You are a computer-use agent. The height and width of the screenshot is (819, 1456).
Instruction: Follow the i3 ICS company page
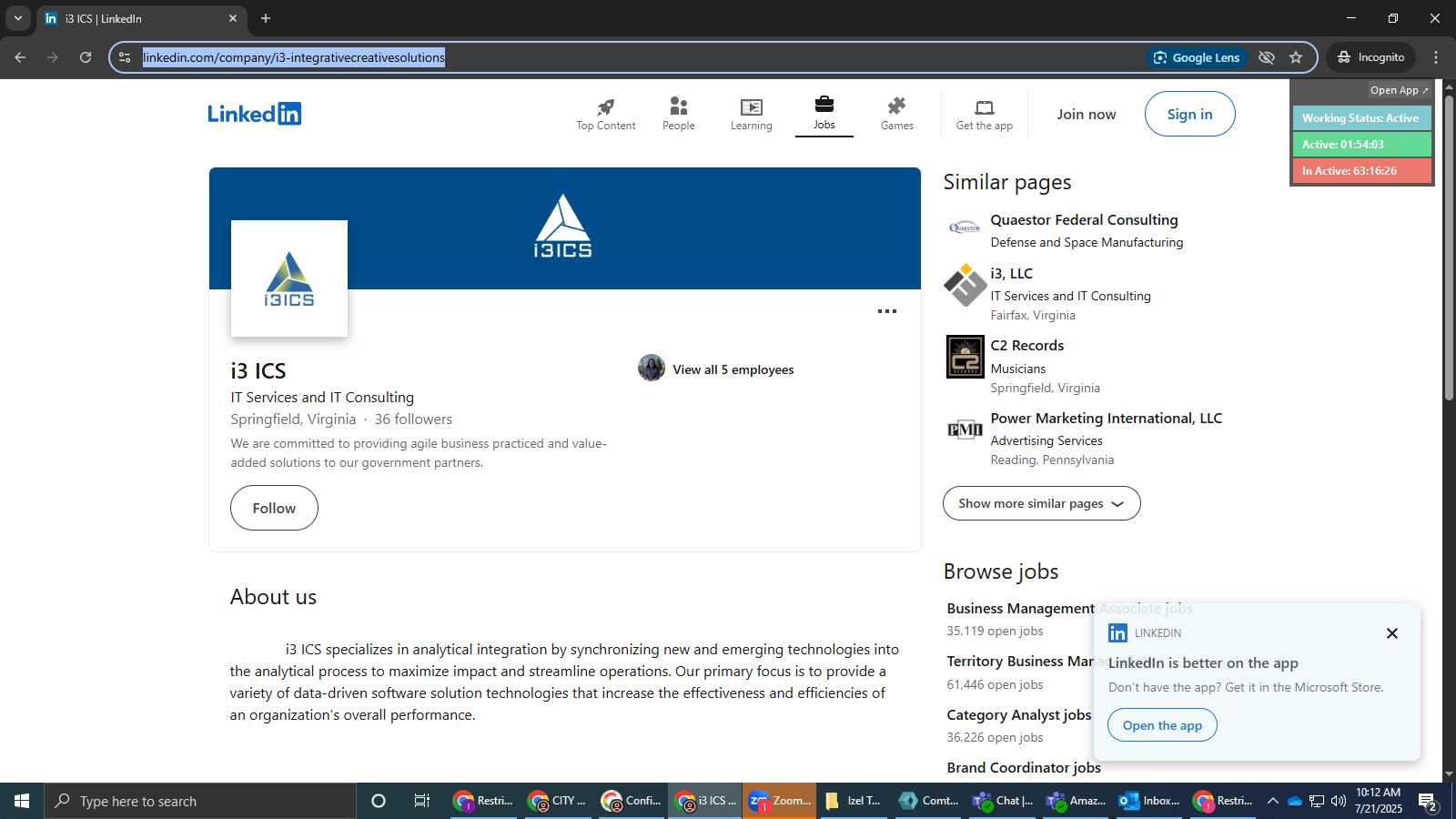coord(274,508)
